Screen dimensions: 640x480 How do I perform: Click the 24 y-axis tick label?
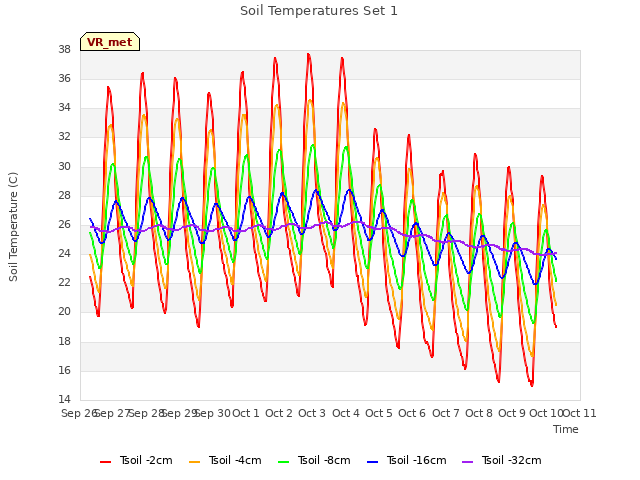coord(64,254)
